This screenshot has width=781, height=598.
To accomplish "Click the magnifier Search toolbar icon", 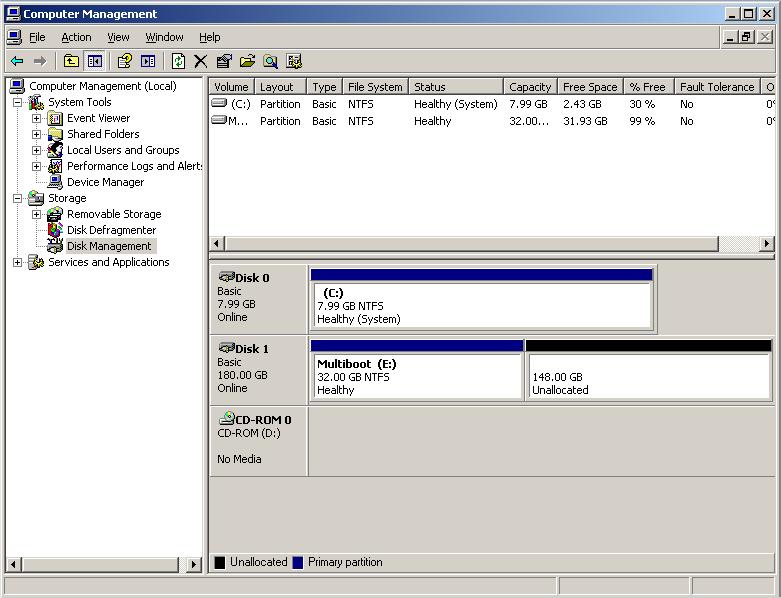I will (270, 61).
